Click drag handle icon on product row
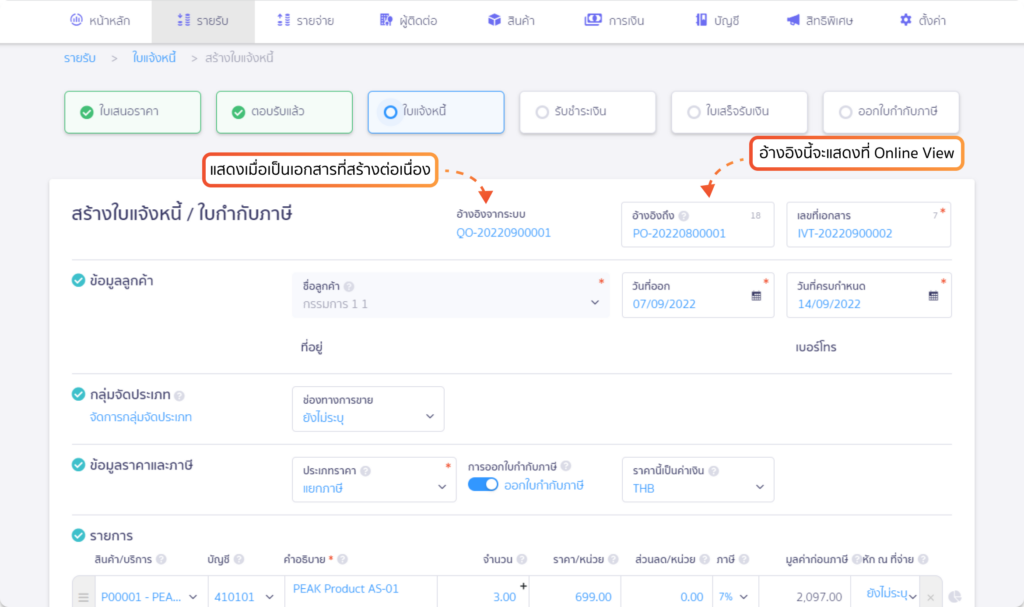The width and height of the screenshot is (1024, 607). 84,597
